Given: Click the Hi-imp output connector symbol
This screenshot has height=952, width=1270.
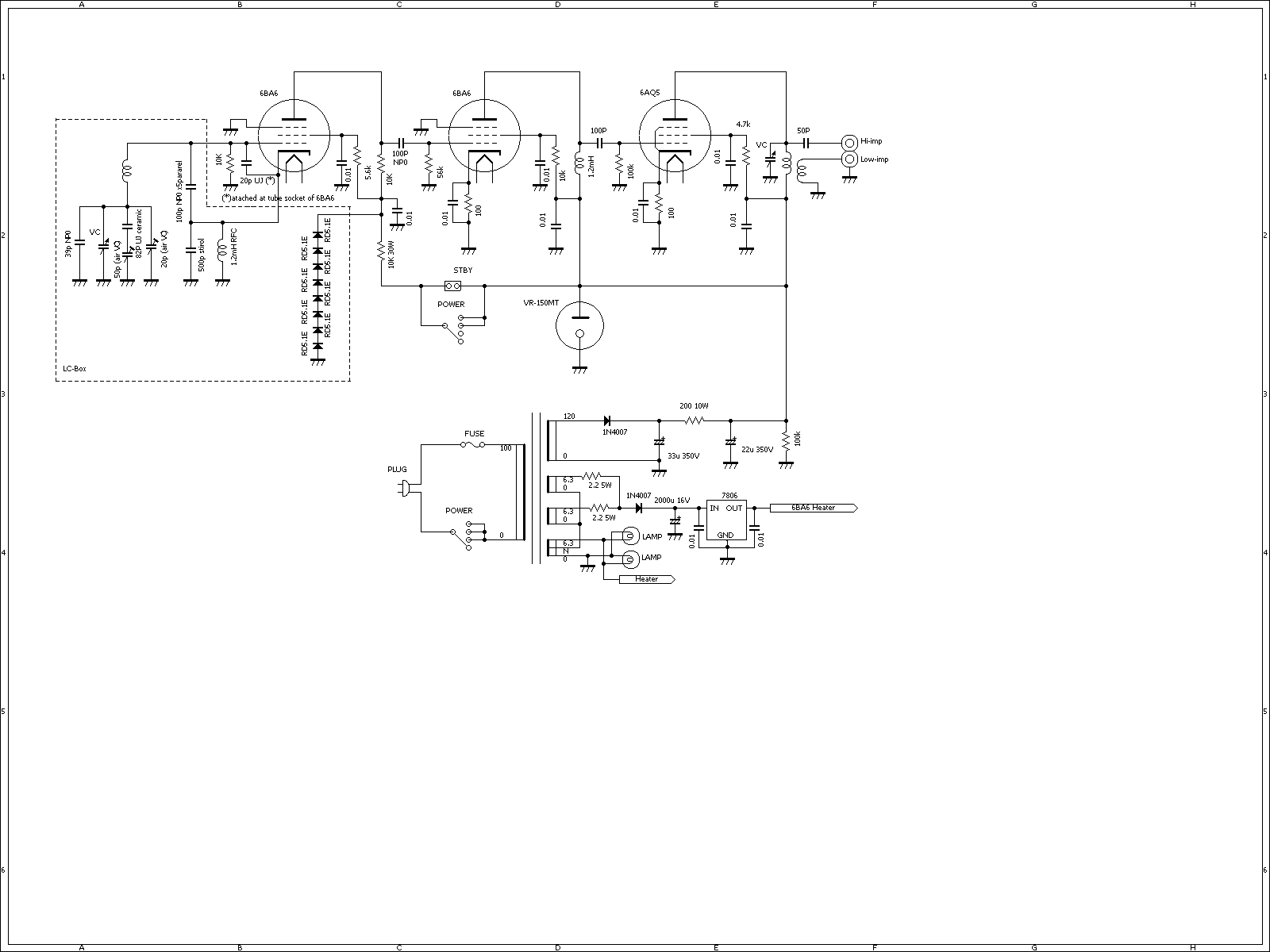Looking at the screenshot, I should point(849,142).
